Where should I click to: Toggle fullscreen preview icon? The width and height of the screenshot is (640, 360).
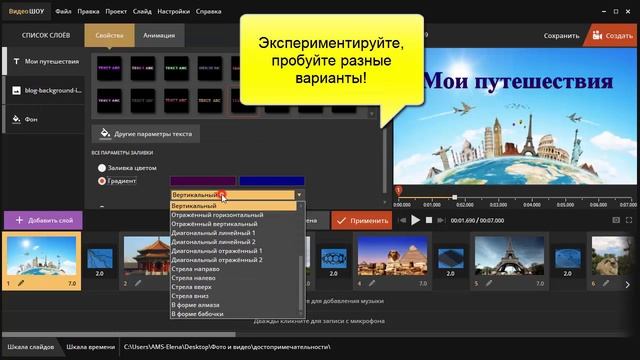629,220
